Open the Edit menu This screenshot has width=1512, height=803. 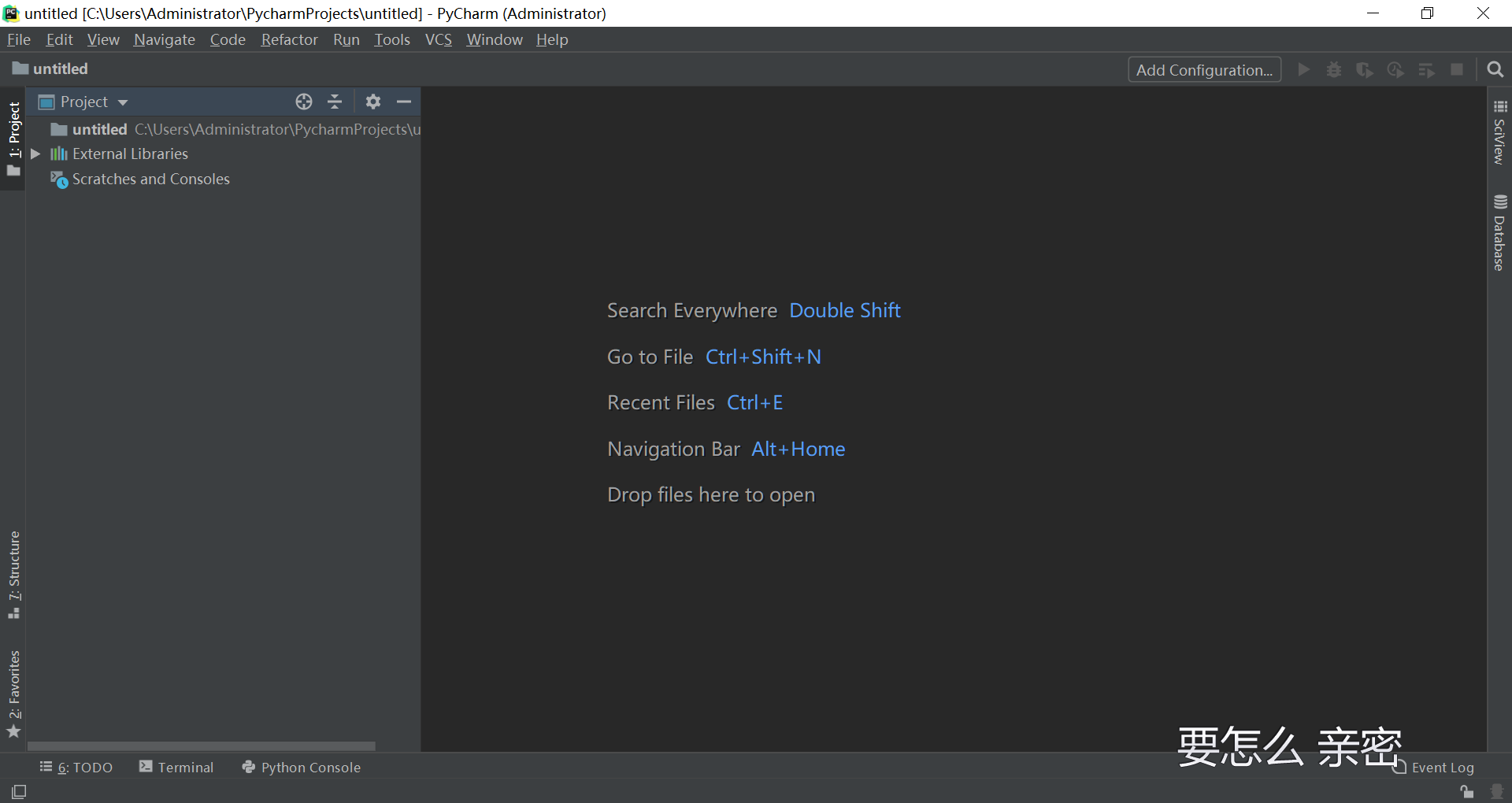[59, 39]
